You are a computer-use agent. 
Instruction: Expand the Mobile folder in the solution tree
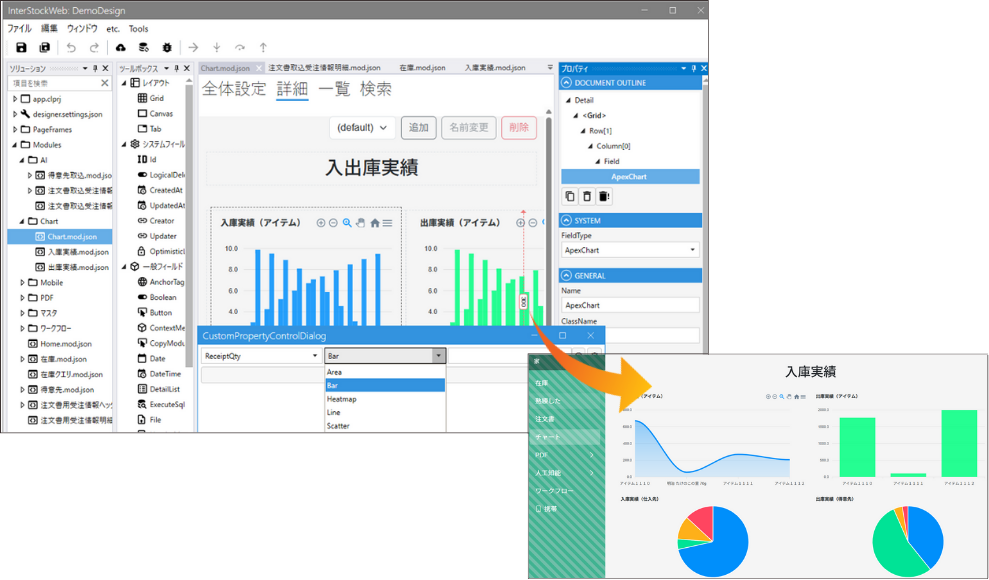23,283
